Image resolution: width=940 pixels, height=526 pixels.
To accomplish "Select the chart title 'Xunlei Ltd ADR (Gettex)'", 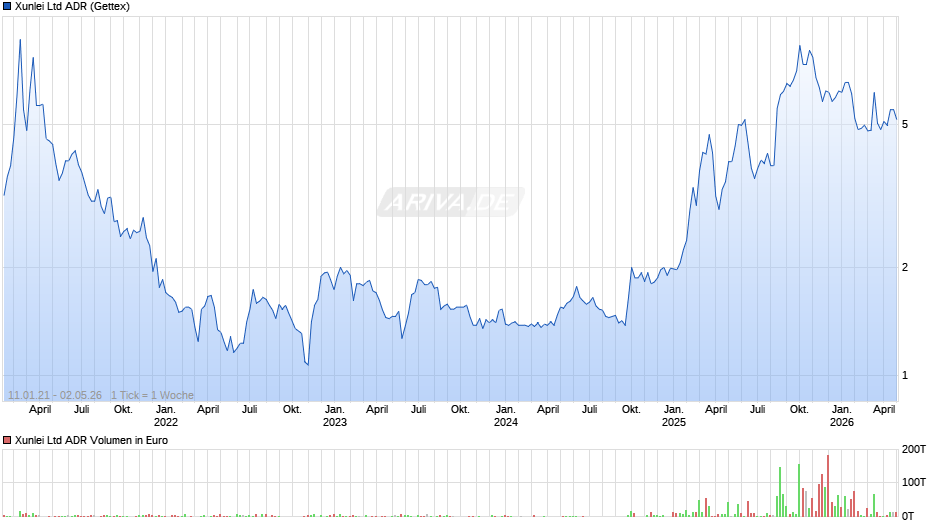I will coord(72,7).
